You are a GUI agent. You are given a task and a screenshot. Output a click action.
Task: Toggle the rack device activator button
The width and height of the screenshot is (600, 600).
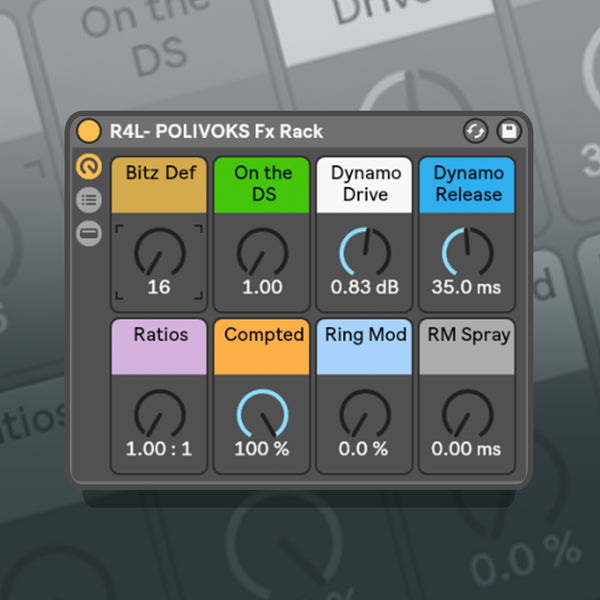[88, 131]
